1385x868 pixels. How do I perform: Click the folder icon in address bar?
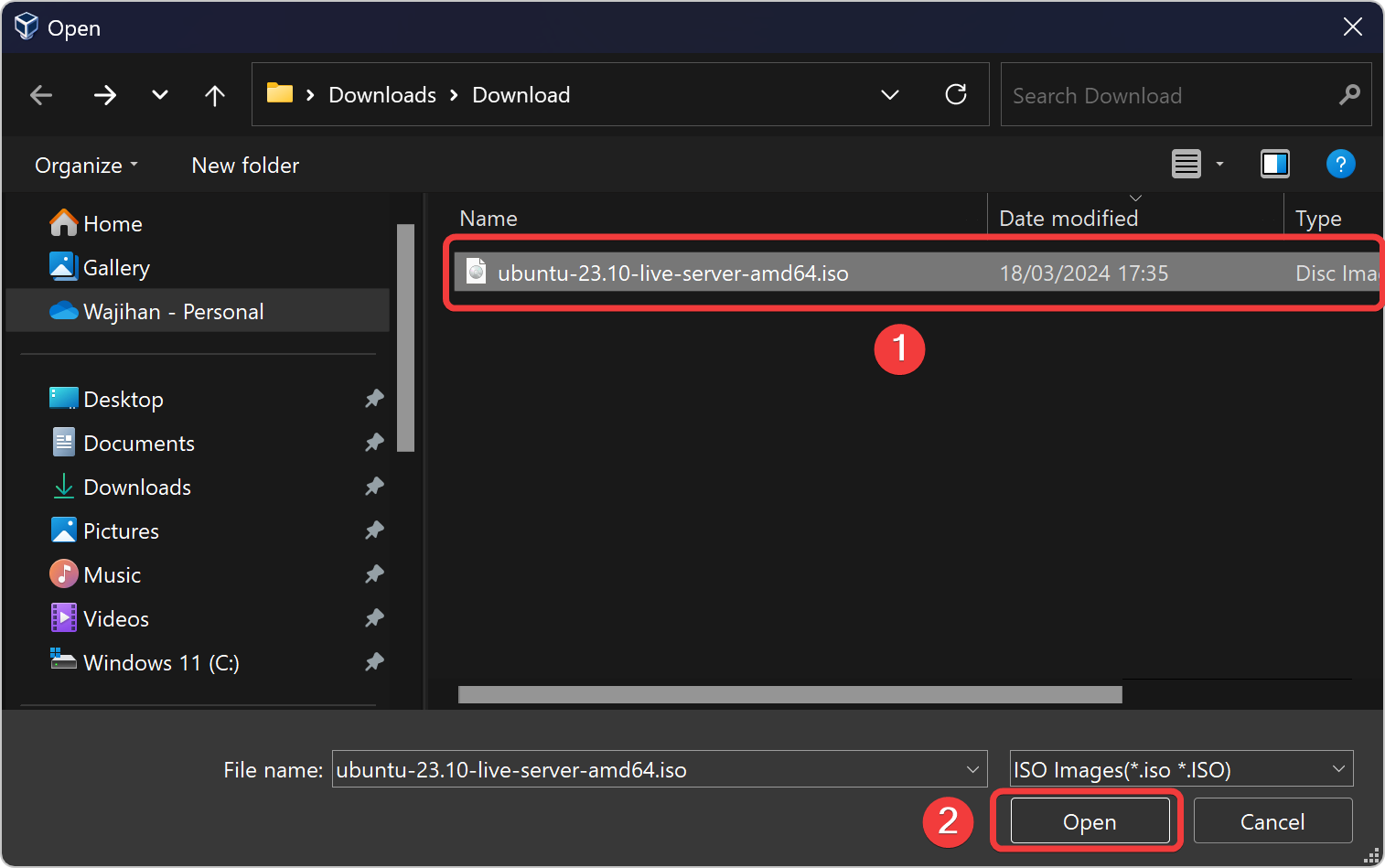[279, 93]
